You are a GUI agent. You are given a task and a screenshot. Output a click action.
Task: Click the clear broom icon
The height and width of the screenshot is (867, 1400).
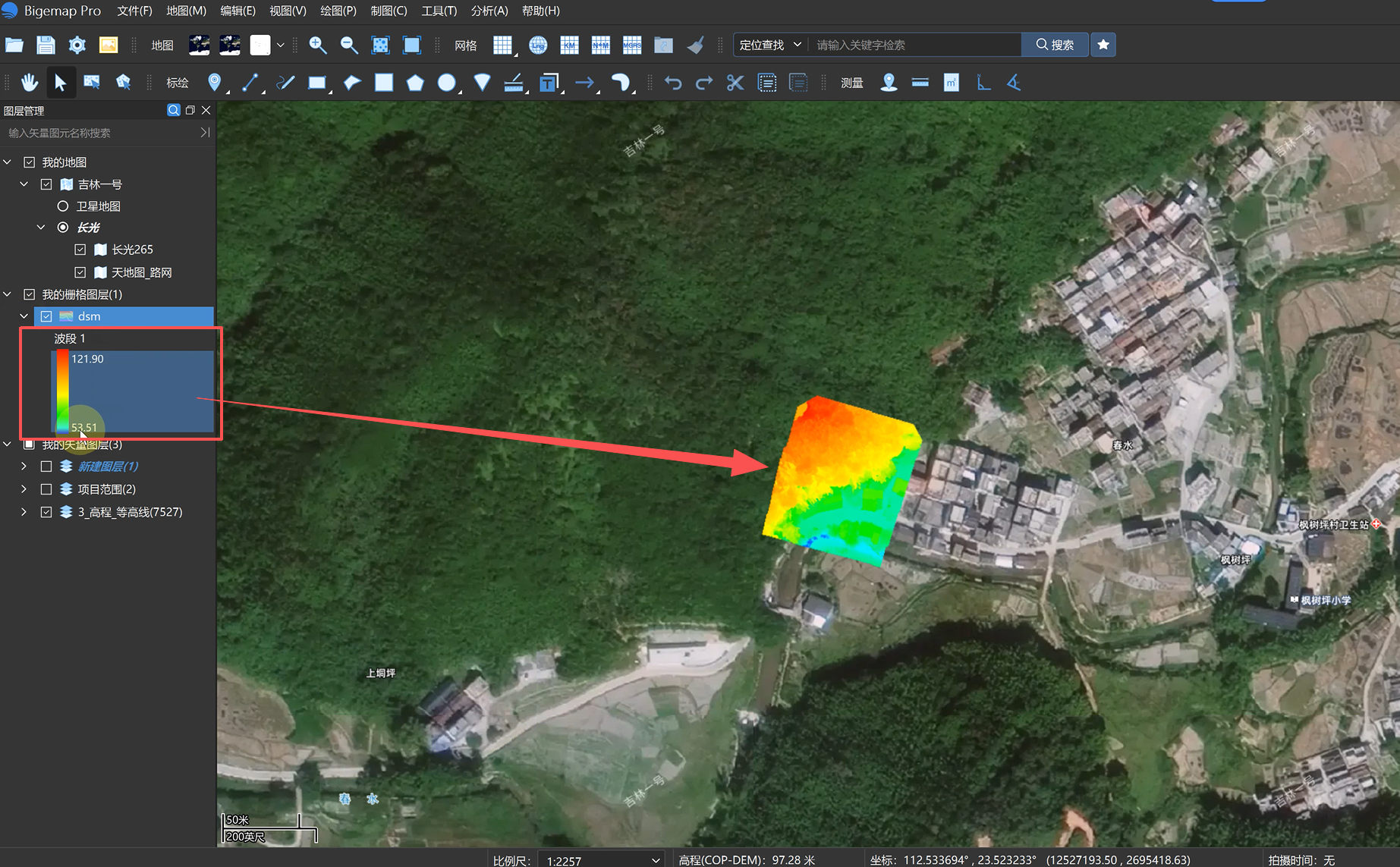click(x=695, y=45)
